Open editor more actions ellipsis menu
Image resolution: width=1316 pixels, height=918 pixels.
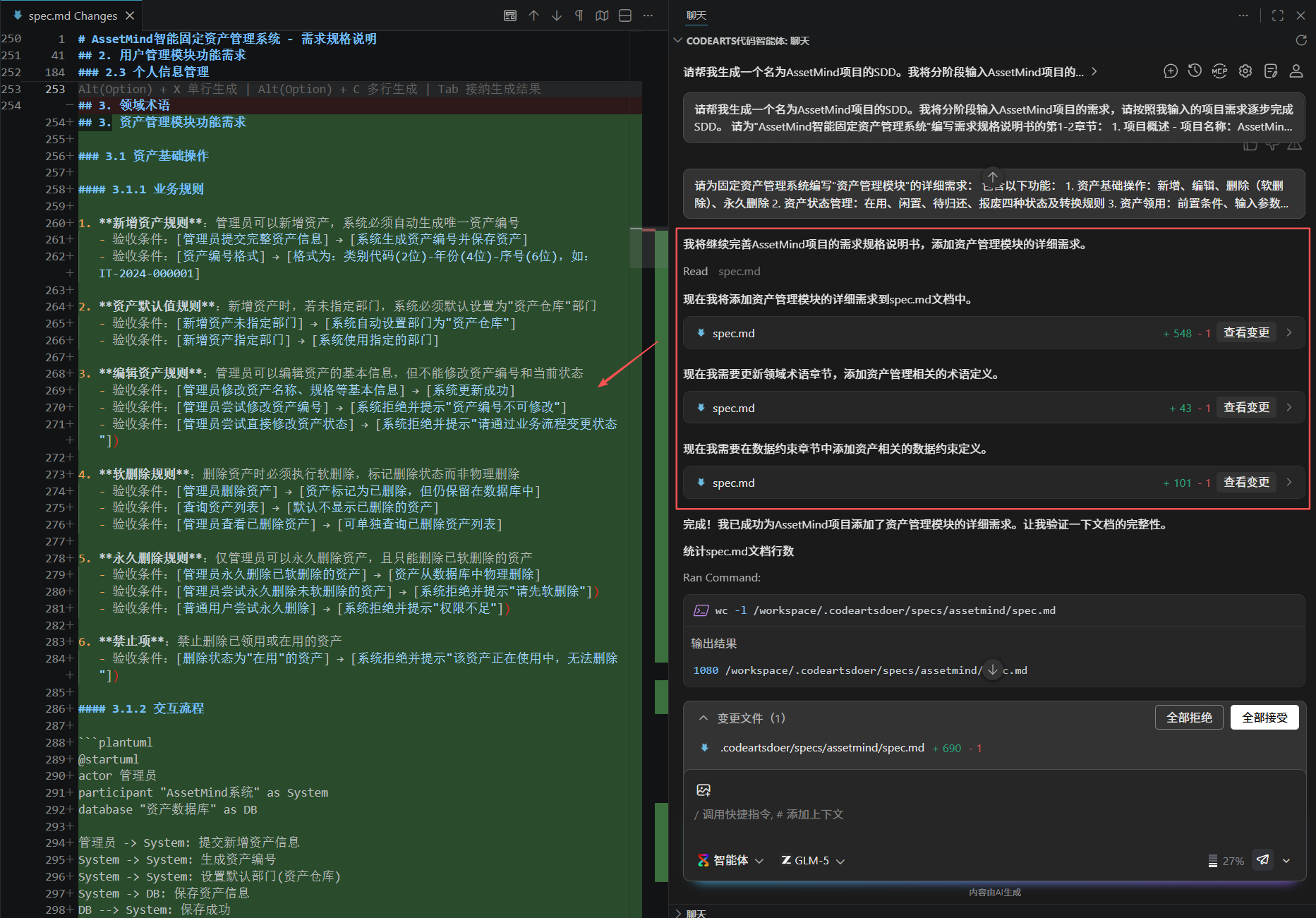click(x=648, y=16)
